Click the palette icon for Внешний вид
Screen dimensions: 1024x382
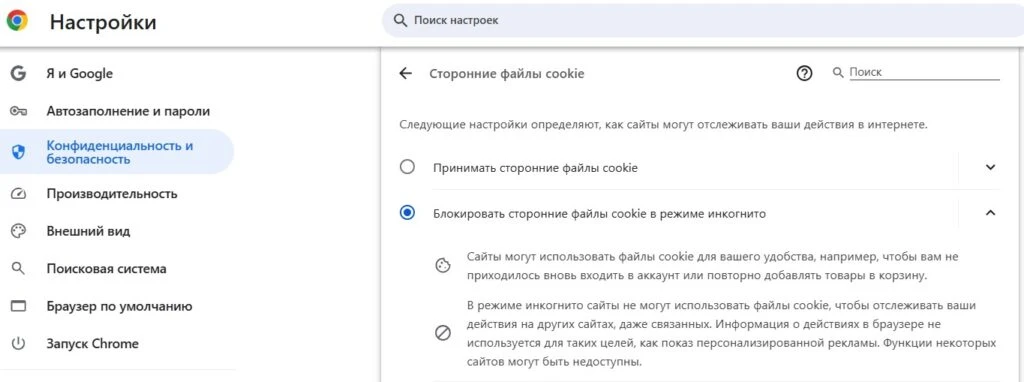coord(18,231)
